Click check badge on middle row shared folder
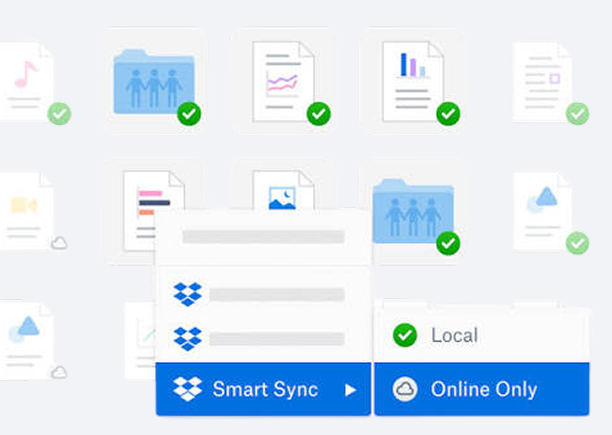The image size is (612, 435). 448,243
